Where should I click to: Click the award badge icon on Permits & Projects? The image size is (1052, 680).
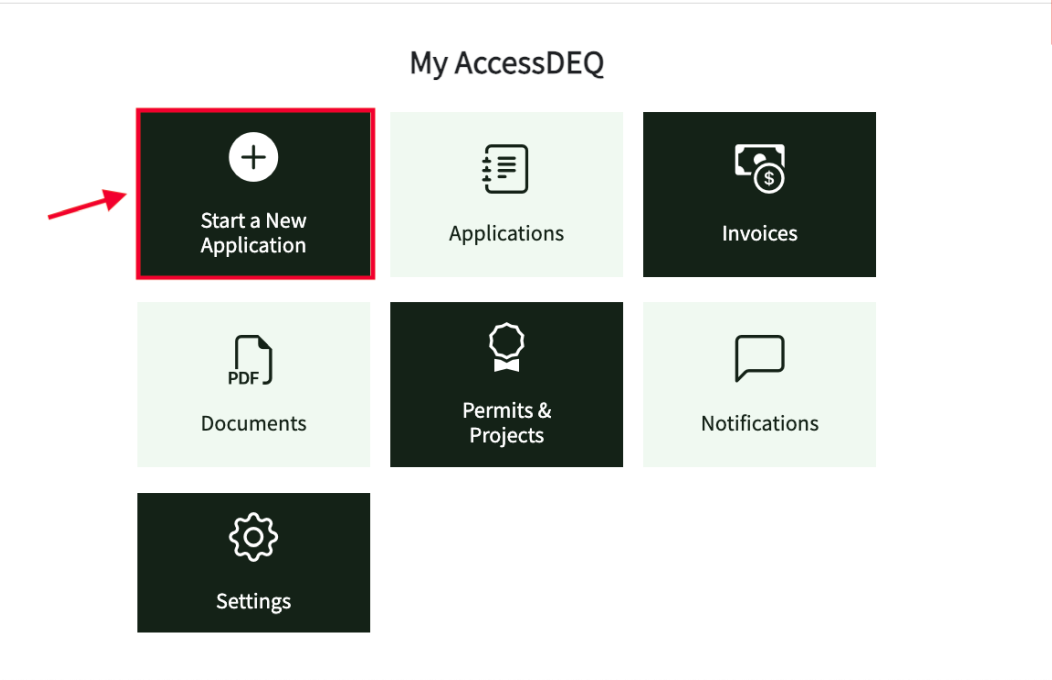[x=506, y=347]
